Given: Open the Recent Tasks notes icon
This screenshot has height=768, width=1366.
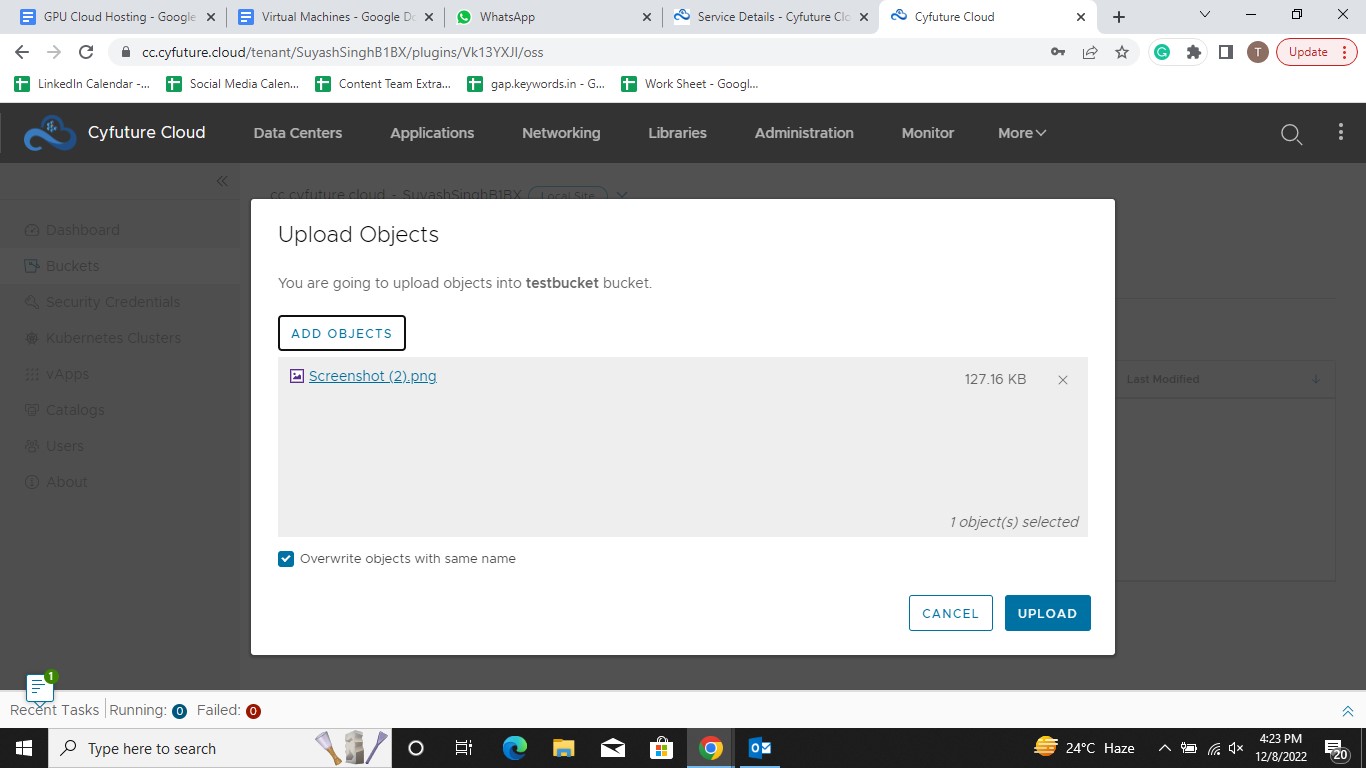Looking at the screenshot, I should point(39,688).
